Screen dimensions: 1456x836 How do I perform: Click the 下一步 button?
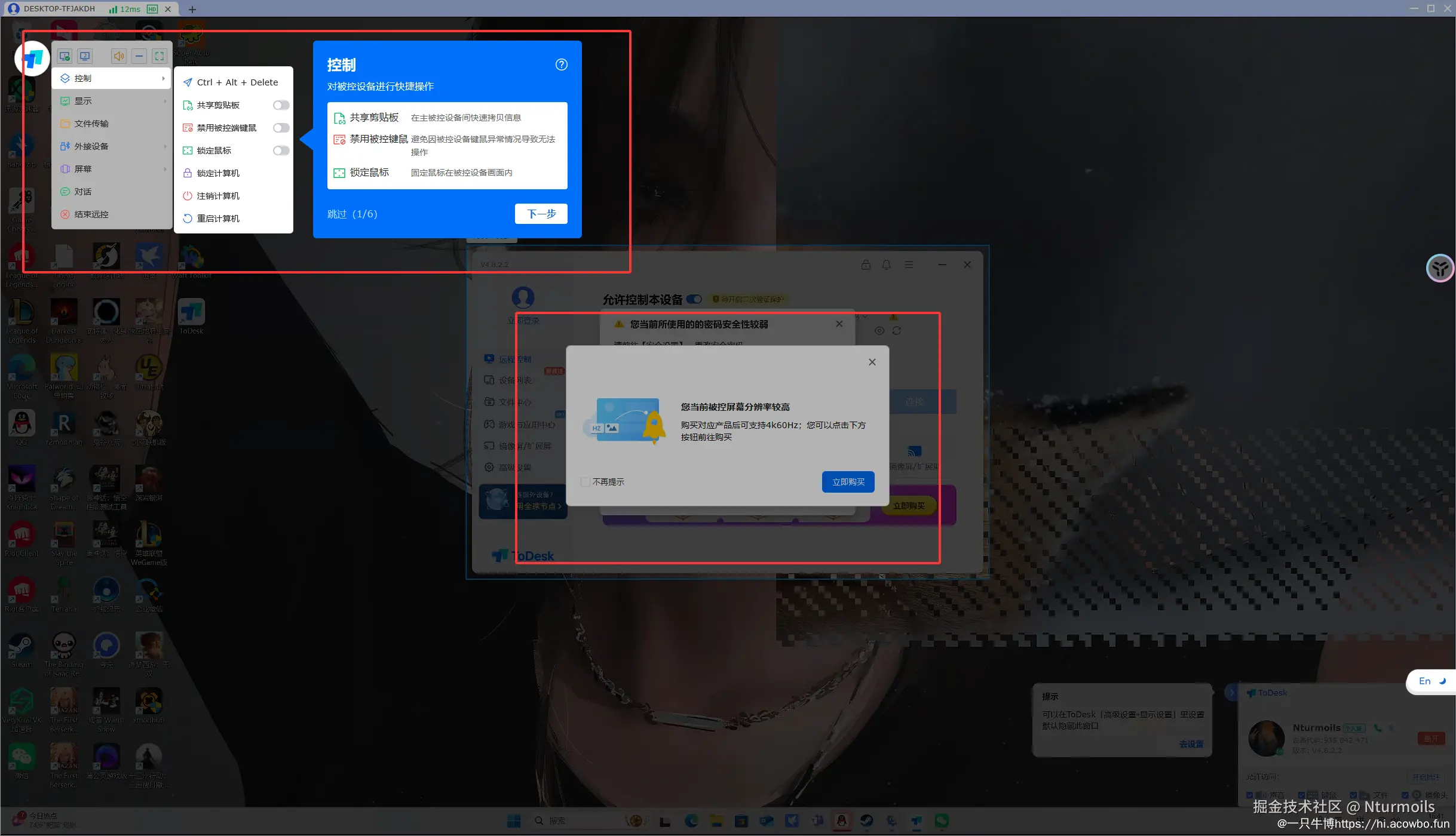coord(541,214)
